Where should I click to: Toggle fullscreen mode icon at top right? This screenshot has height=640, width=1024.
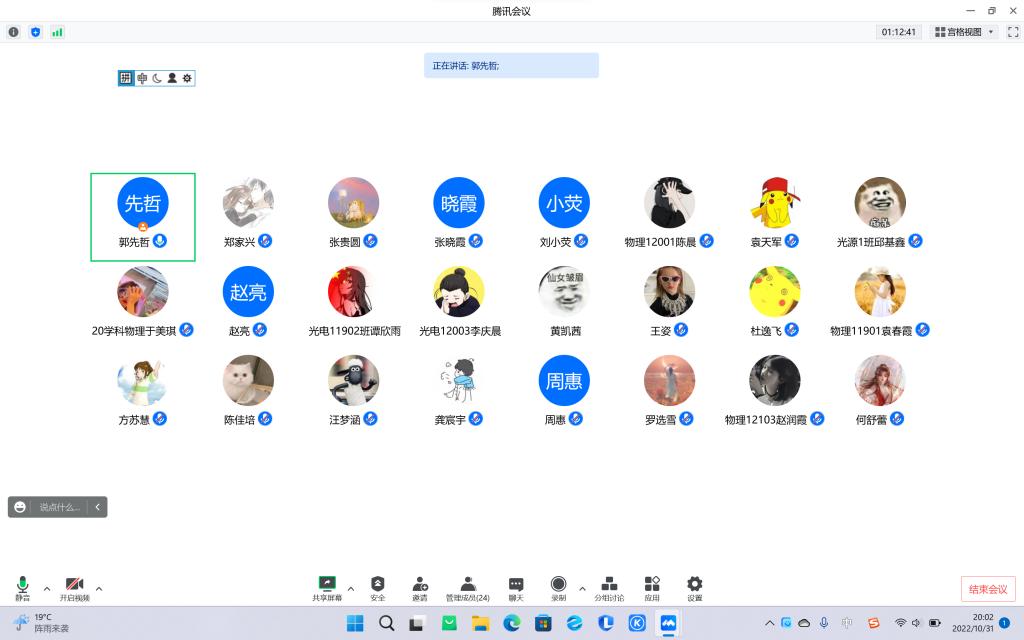(x=1012, y=32)
